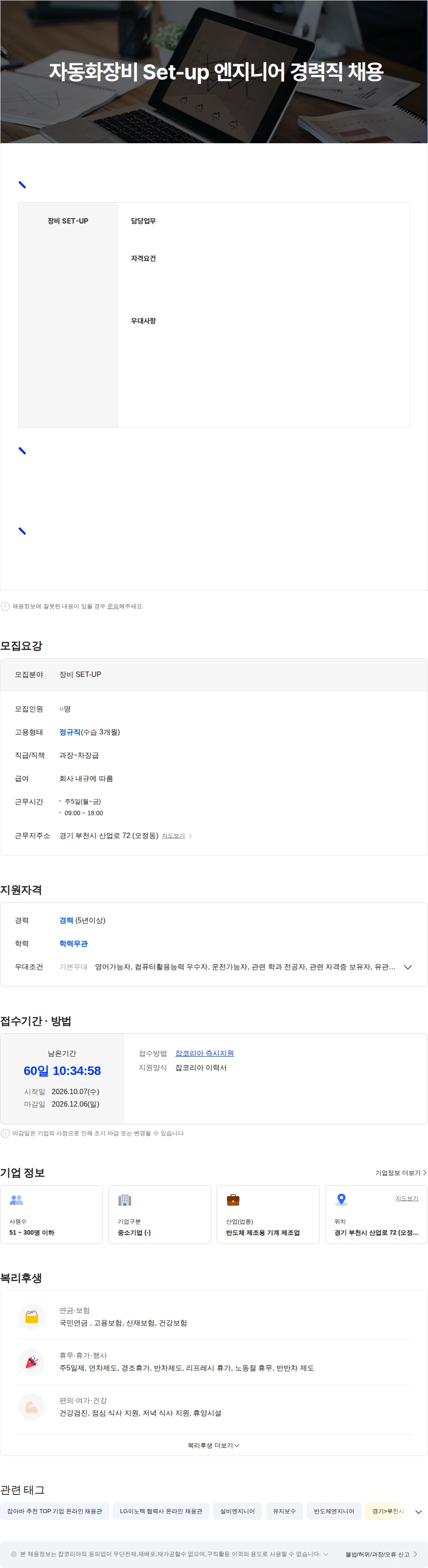The width and height of the screenshot is (428, 1568).
Task: Open 불법/허위/과장/오류 신고
Action: click(381, 1554)
